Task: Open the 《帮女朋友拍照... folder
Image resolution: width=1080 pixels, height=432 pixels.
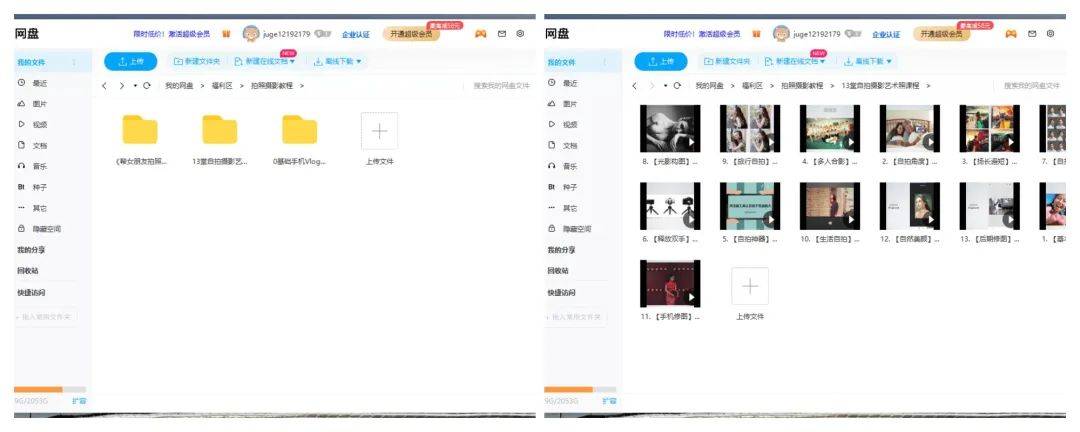Action: coord(140,130)
